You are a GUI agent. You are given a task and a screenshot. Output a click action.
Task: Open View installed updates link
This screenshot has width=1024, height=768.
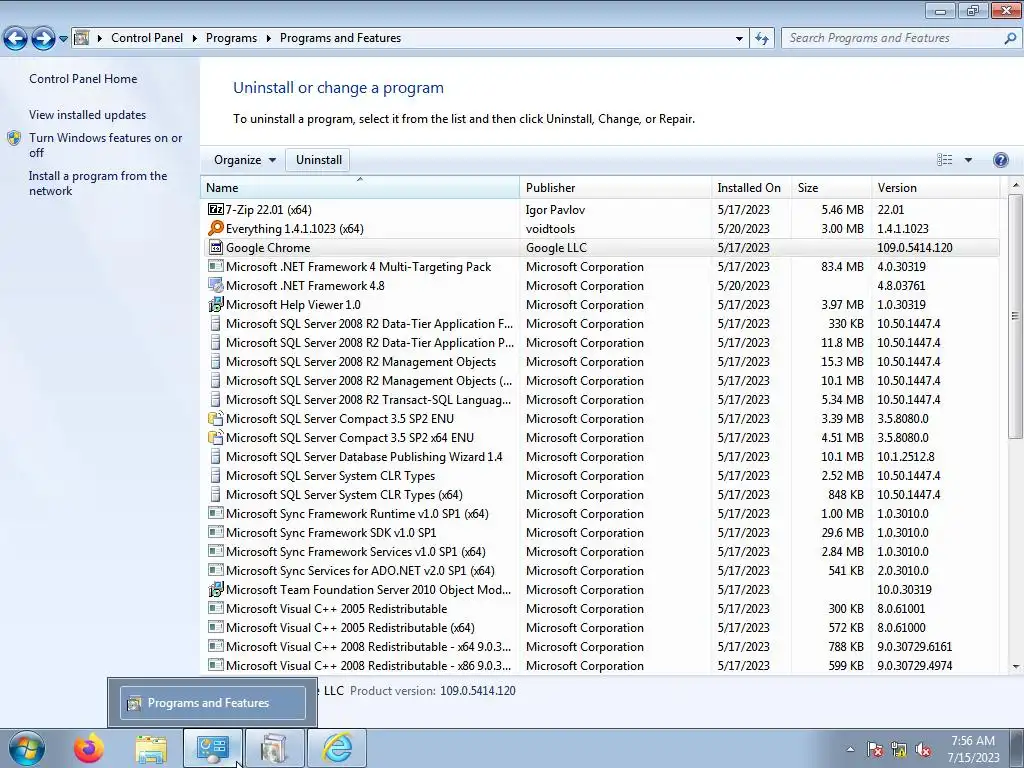88,114
